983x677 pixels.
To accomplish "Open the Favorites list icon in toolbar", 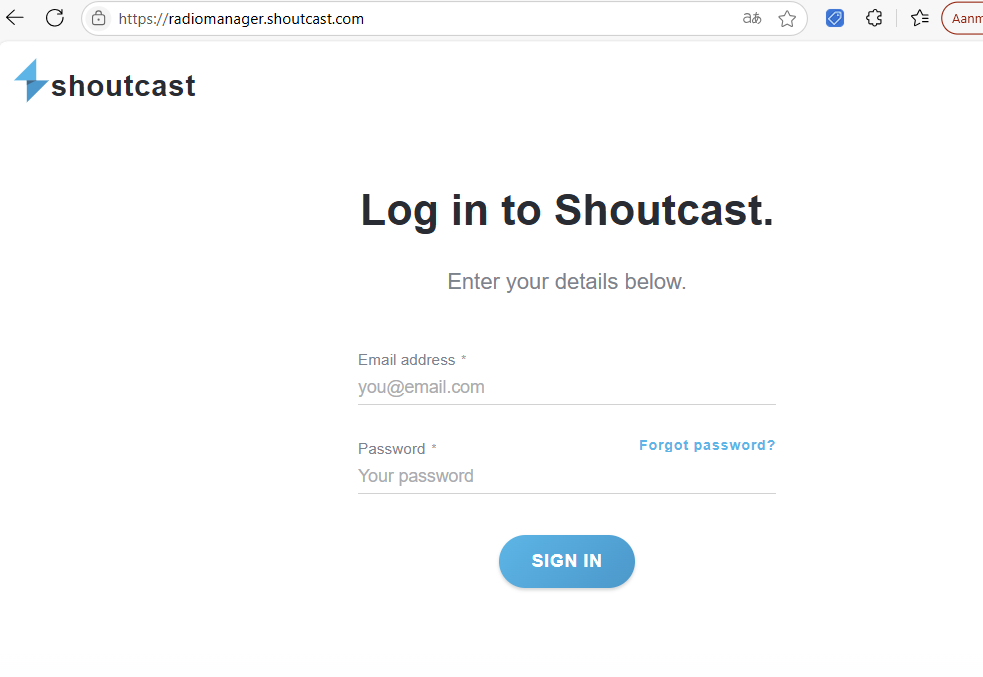I will point(920,18).
